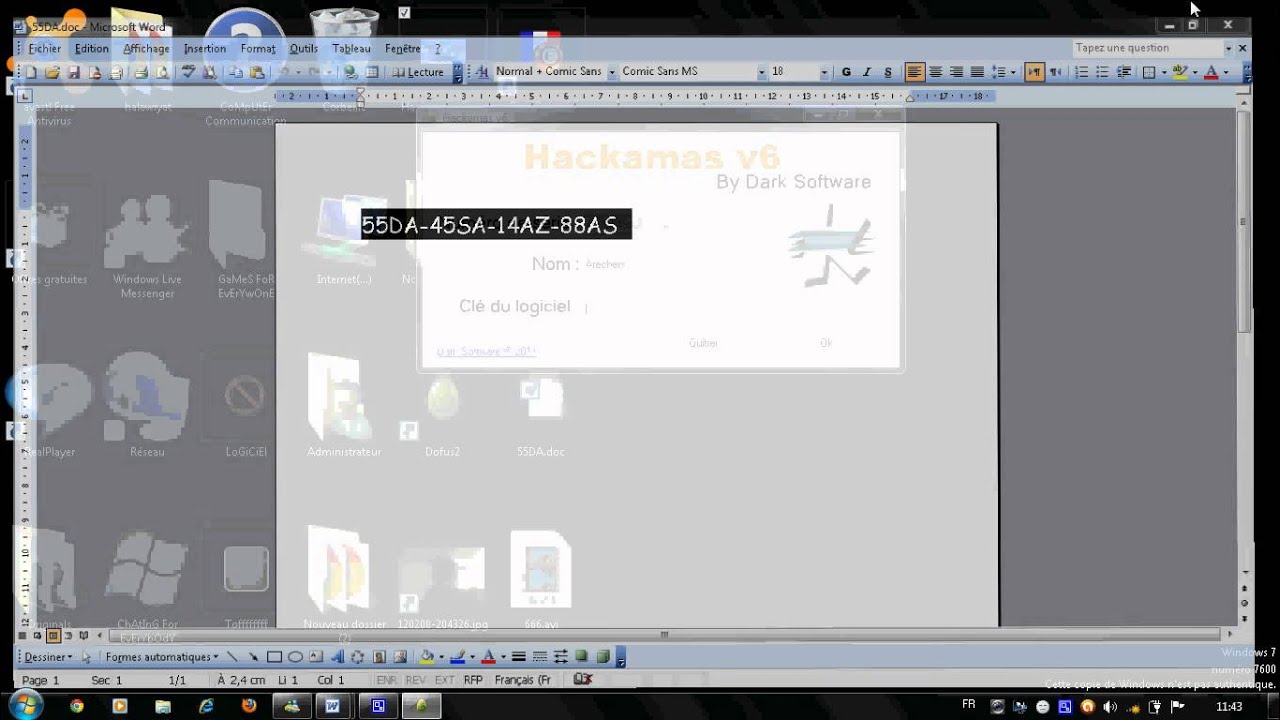The image size is (1280, 720).
Task: Click the font color A in Formatting toolbar
Action: 1211,72
